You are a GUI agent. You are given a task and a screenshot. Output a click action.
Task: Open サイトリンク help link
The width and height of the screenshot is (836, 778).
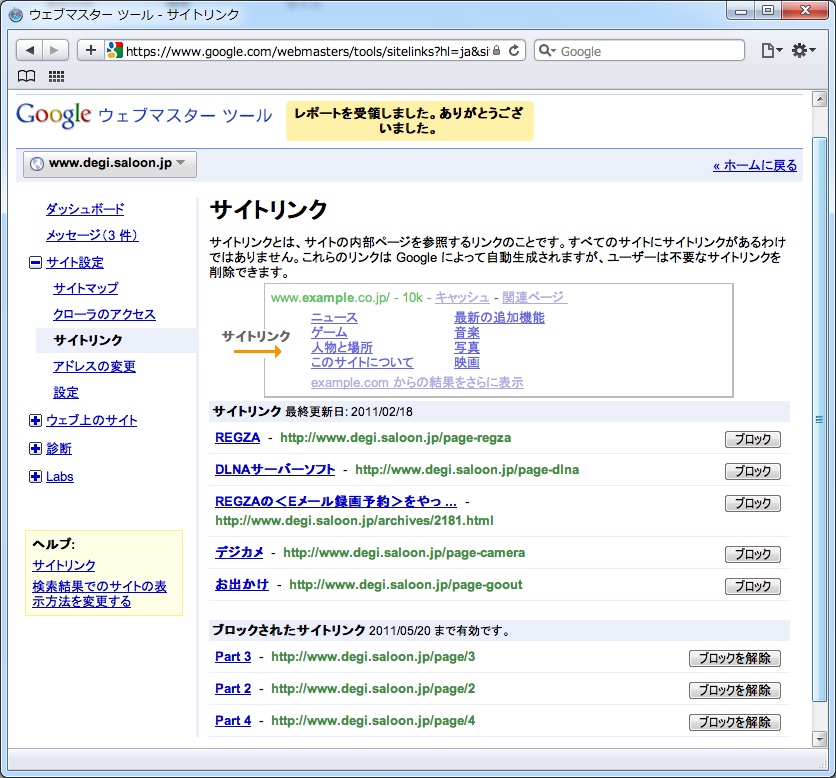(64, 565)
